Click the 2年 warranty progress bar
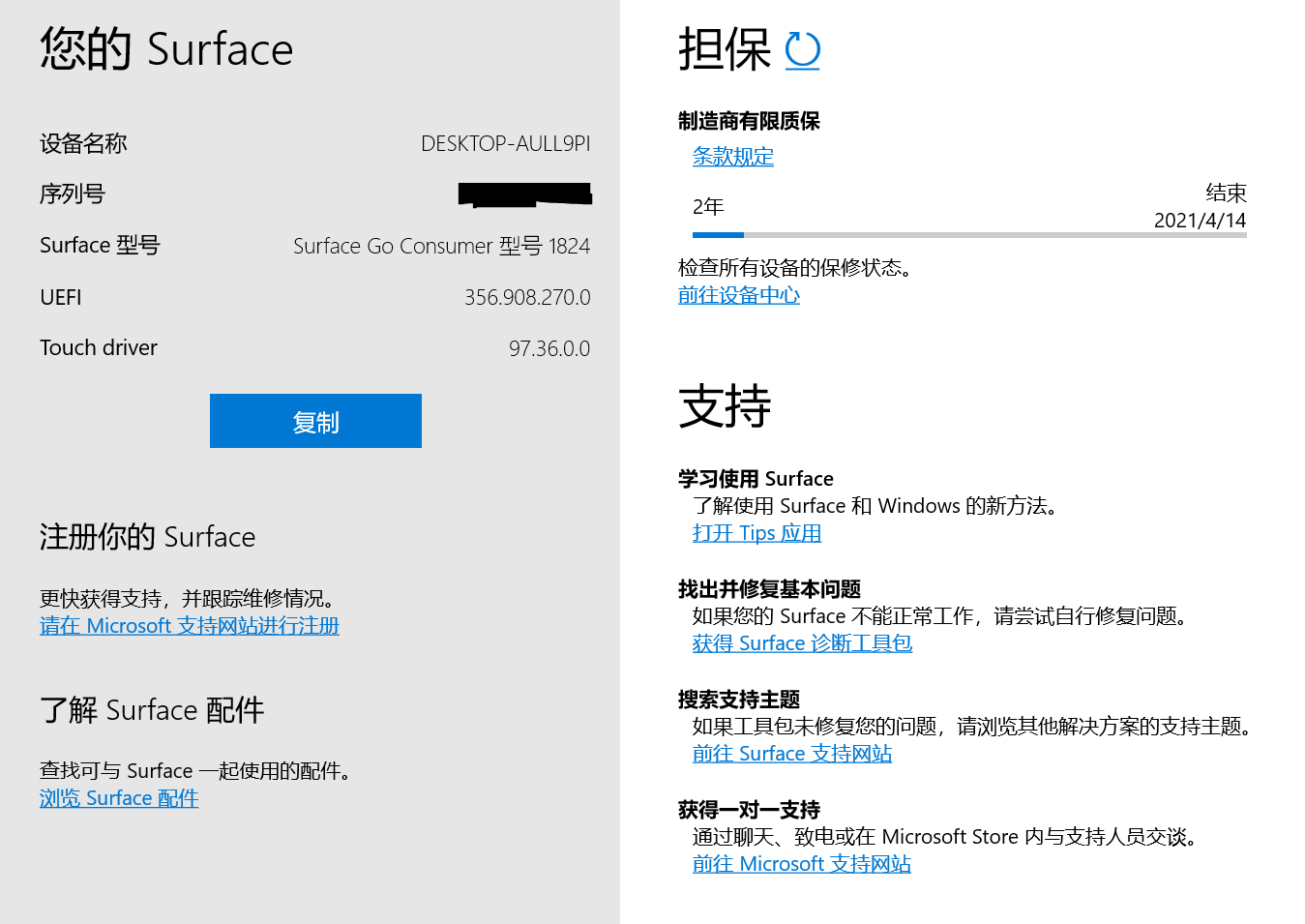This screenshot has width=1305, height=924. coord(969,235)
